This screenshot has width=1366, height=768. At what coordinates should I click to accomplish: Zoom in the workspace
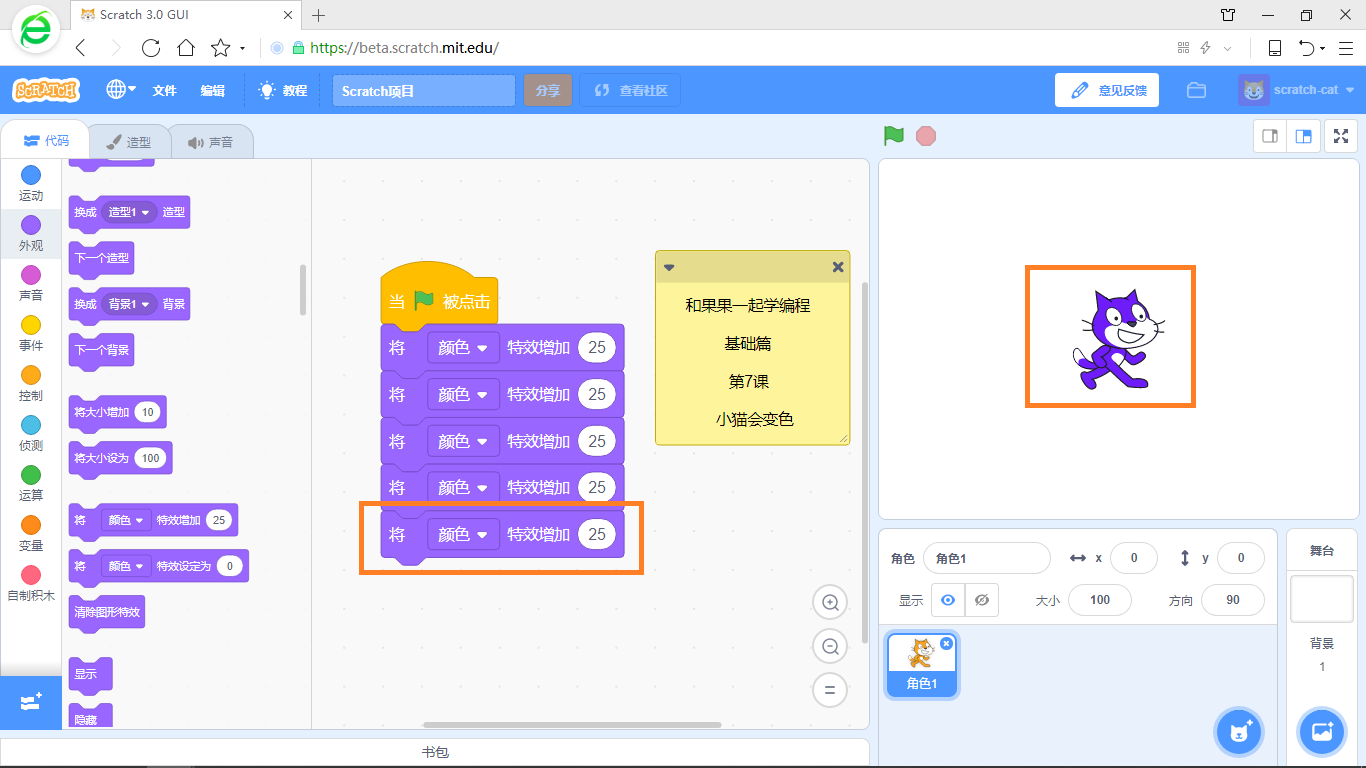click(x=829, y=603)
